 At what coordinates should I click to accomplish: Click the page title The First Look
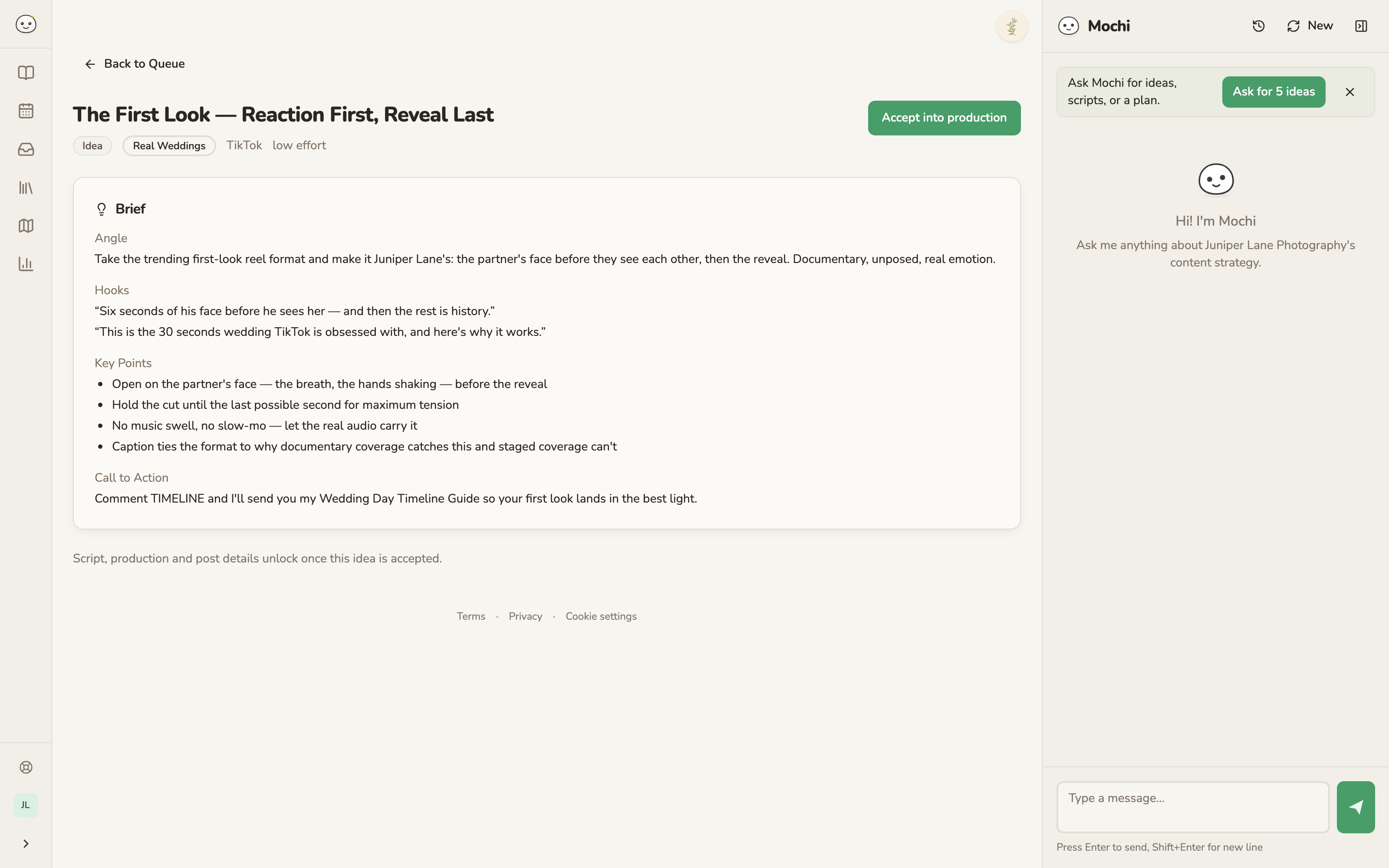point(283,114)
